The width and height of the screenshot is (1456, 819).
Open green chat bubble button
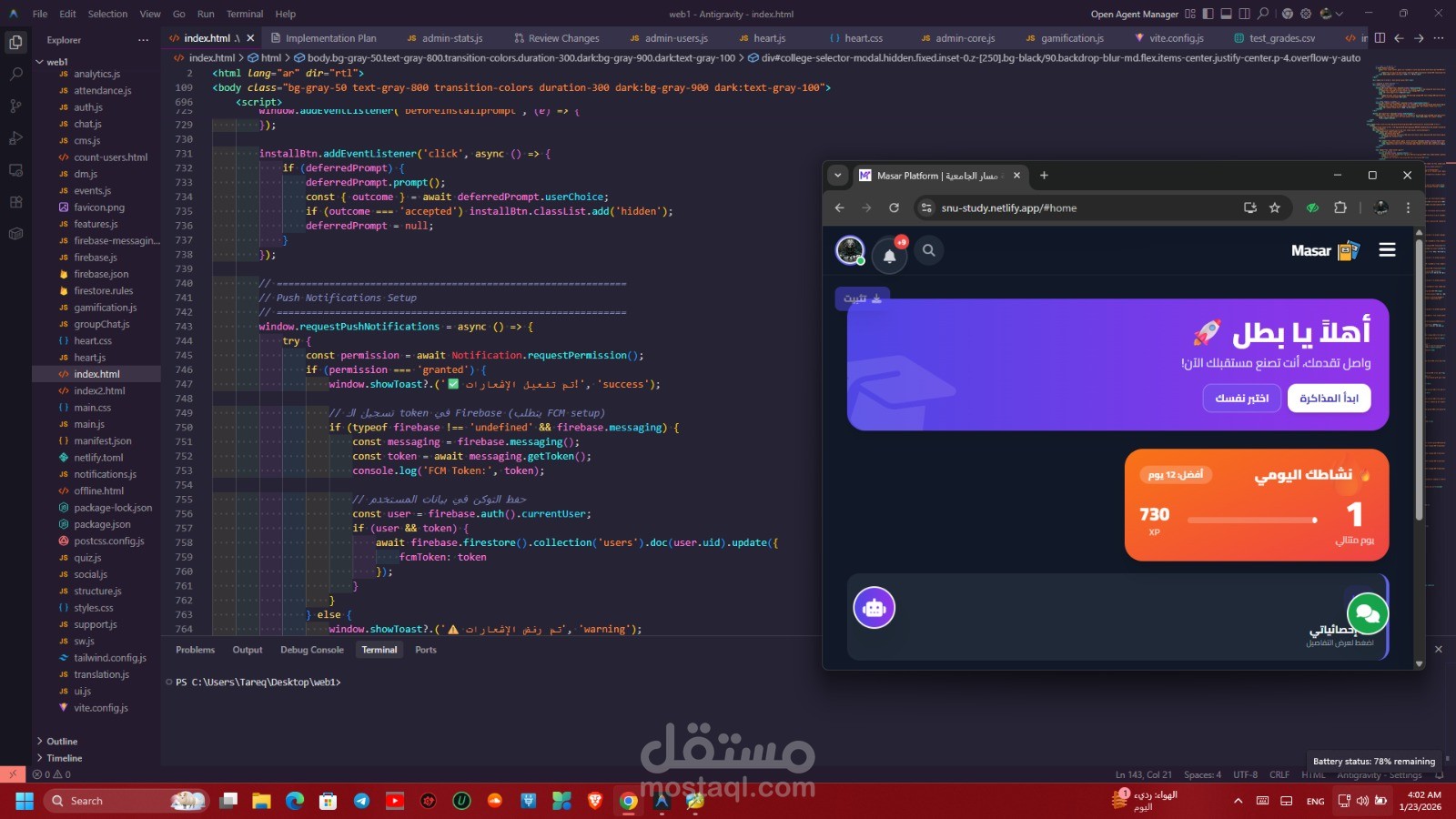point(1367,612)
